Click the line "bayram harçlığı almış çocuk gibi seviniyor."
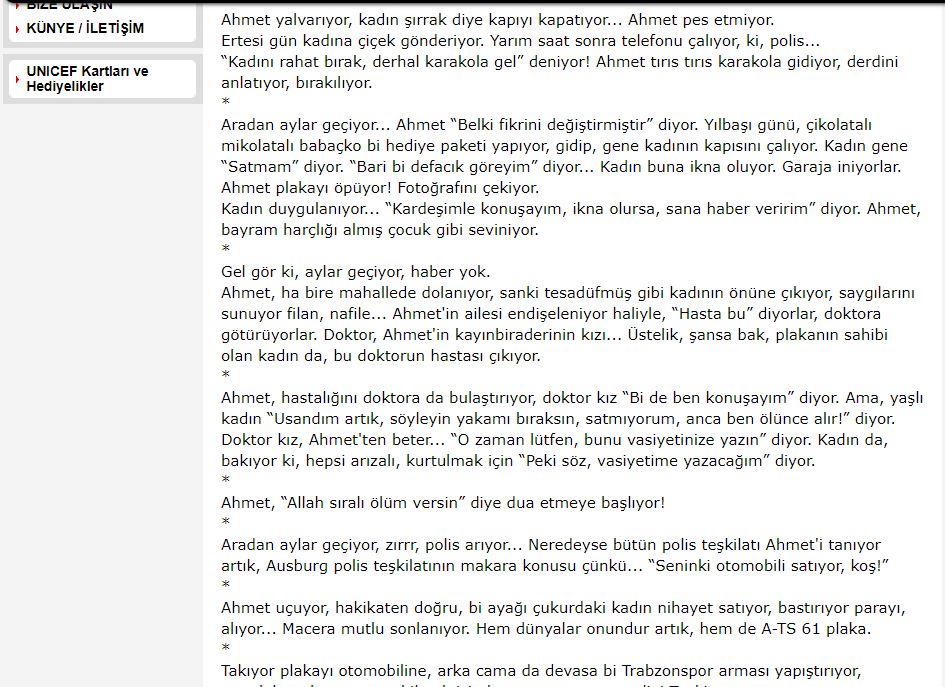The width and height of the screenshot is (945, 687). click(x=380, y=230)
